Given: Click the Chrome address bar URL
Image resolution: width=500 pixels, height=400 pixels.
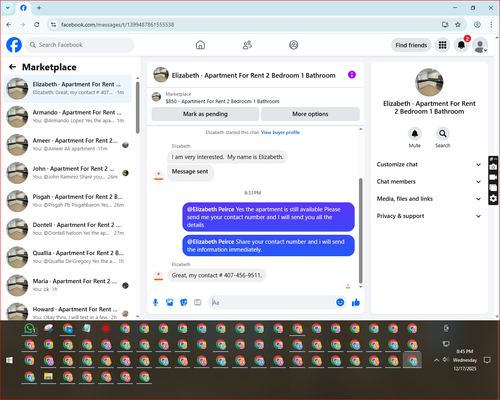Looking at the screenshot, I should click(117, 25).
